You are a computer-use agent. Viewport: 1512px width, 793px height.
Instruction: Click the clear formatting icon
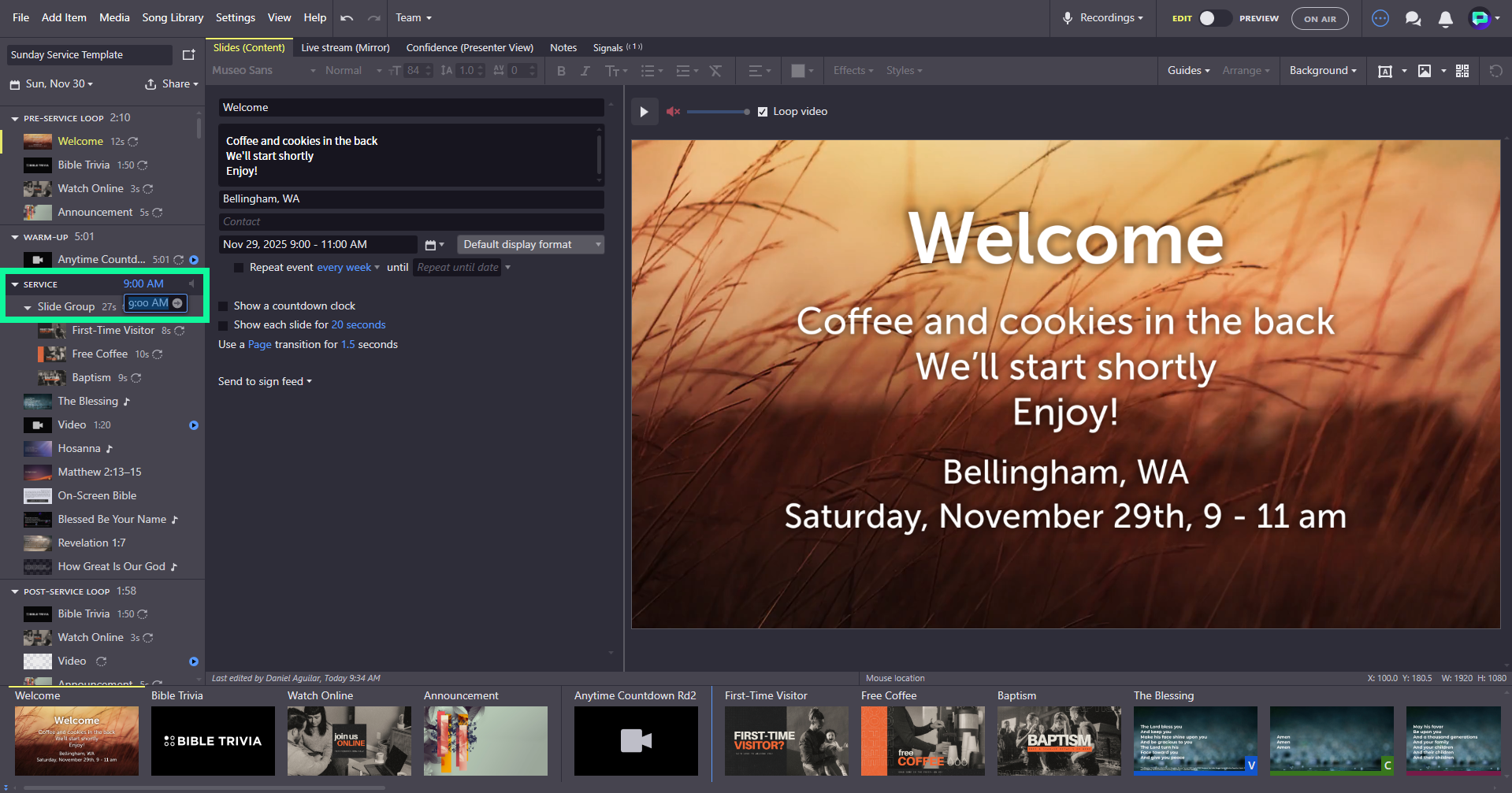(715, 71)
